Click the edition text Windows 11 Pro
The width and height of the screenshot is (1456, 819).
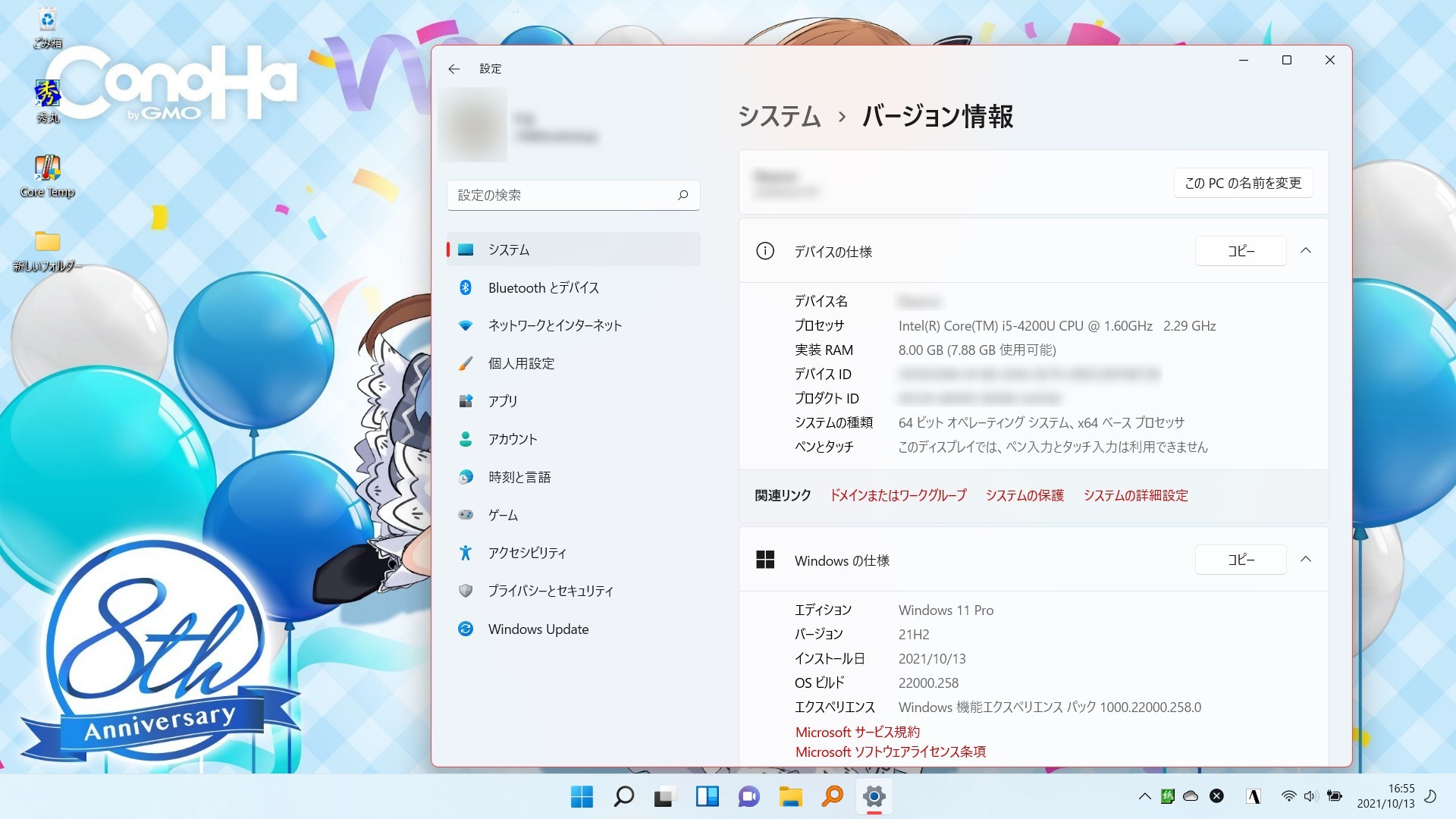pos(946,610)
